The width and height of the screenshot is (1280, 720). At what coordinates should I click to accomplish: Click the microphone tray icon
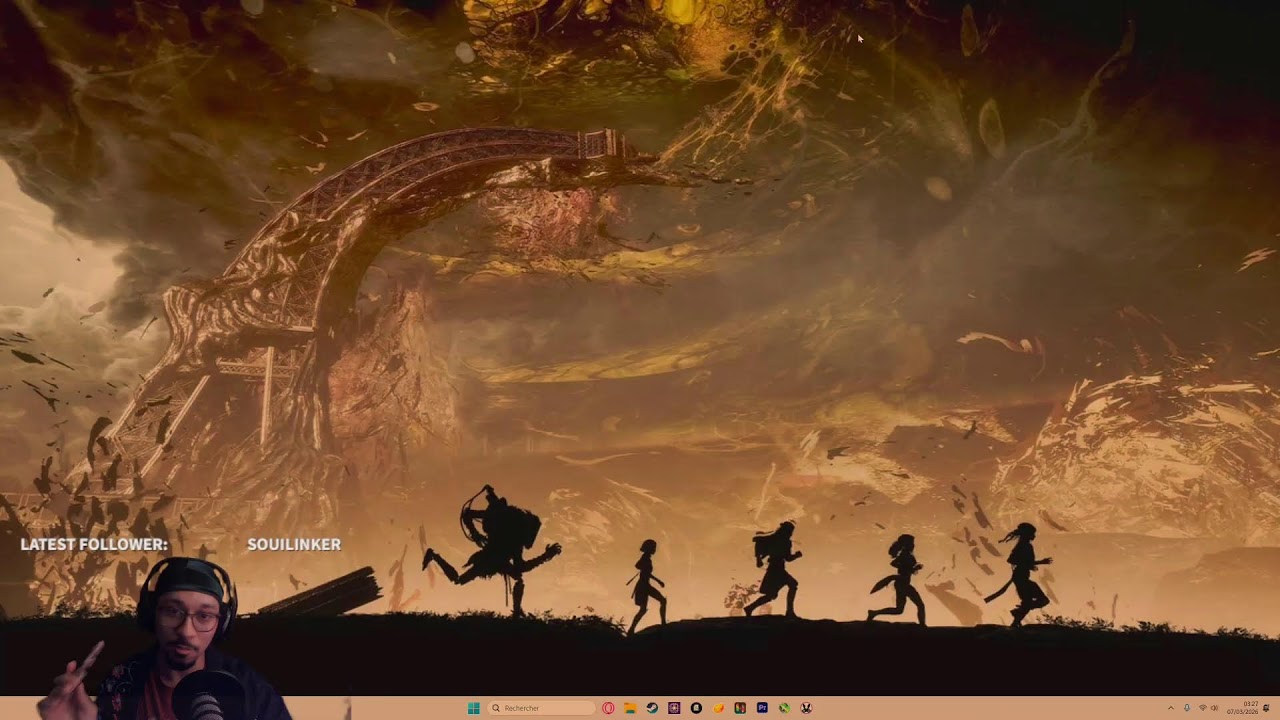1187,708
